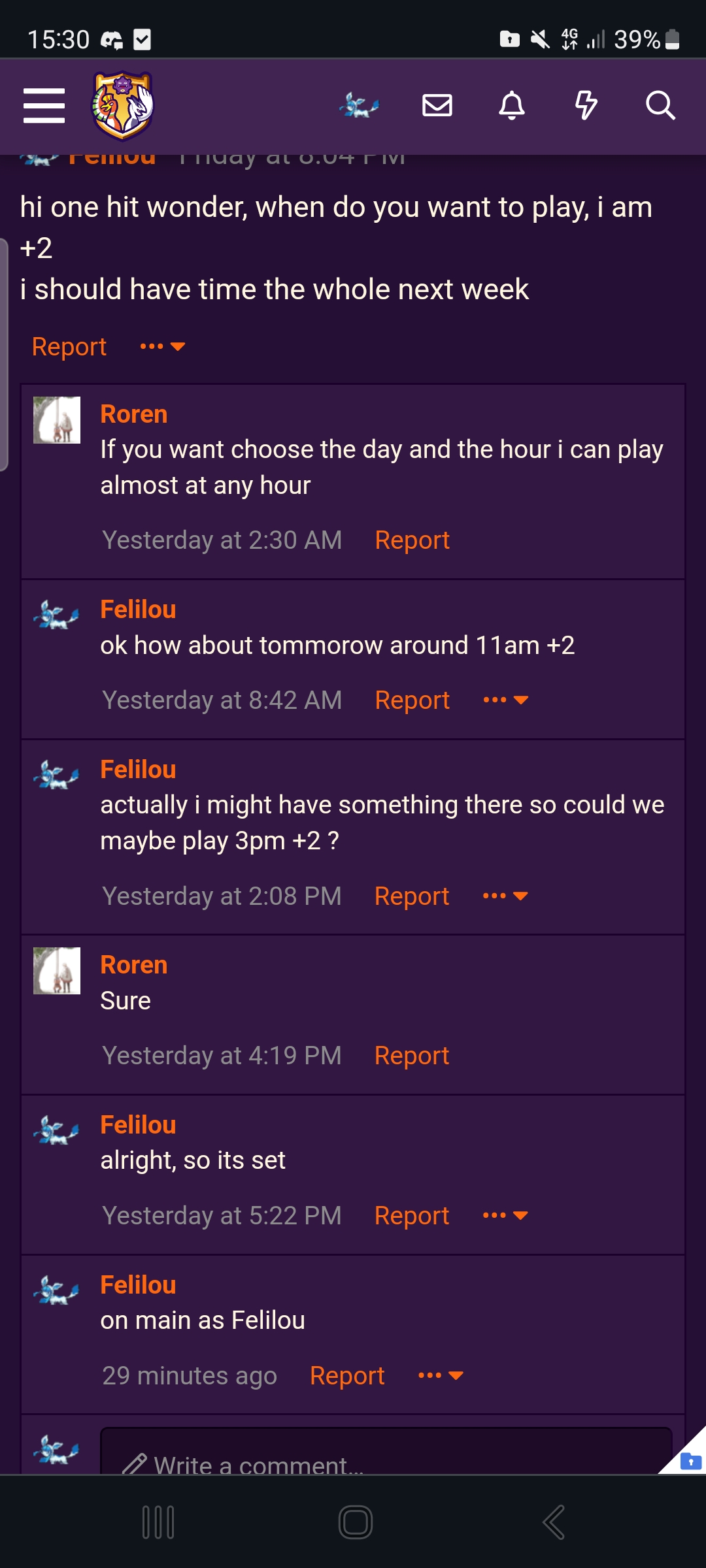706x1568 pixels.
Task: Tap the Android back navigation button
Action: pyautogui.click(x=554, y=1522)
